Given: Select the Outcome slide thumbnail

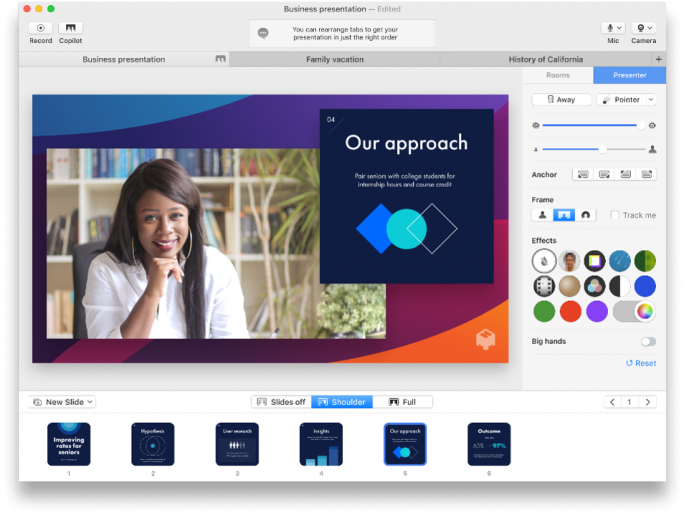Looking at the screenshot, I should pos(489,444).
